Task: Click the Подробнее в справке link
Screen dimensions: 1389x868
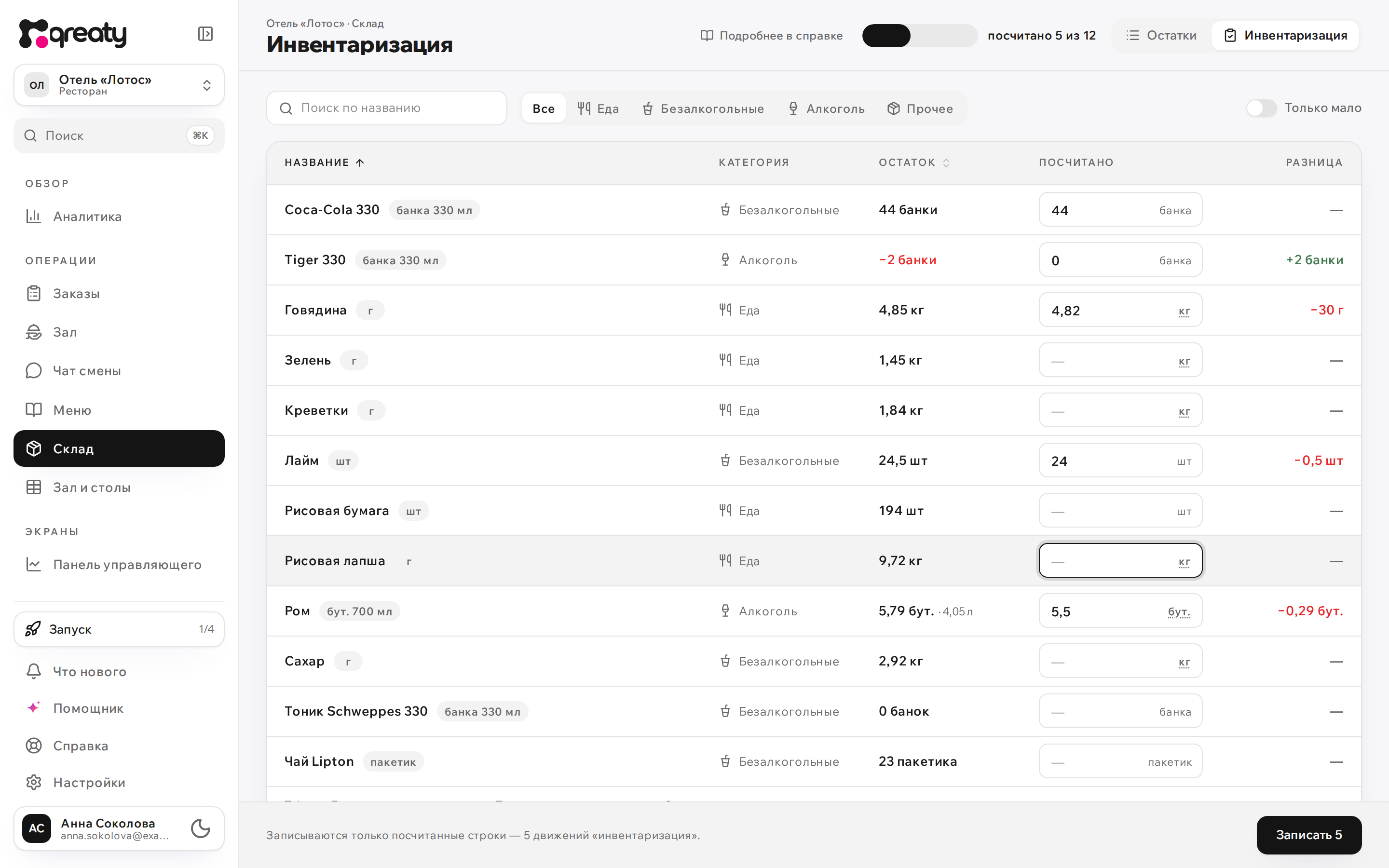Action: 771,36
